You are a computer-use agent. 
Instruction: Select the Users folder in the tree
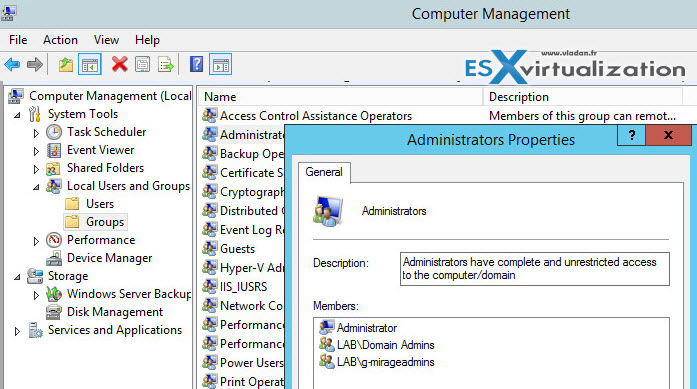click(100, 204)
